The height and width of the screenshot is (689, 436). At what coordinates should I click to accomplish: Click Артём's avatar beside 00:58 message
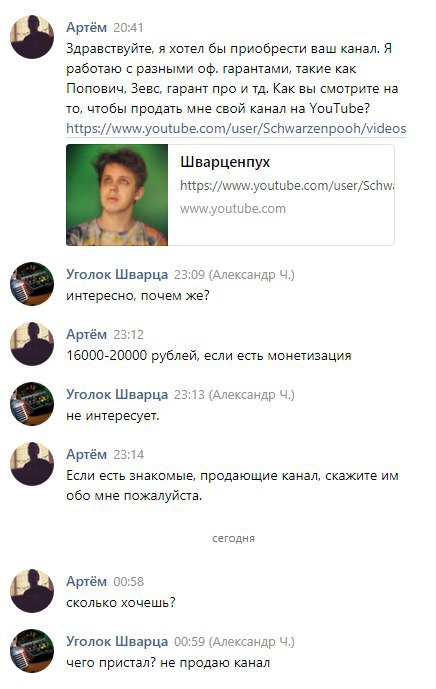(32, 591)
